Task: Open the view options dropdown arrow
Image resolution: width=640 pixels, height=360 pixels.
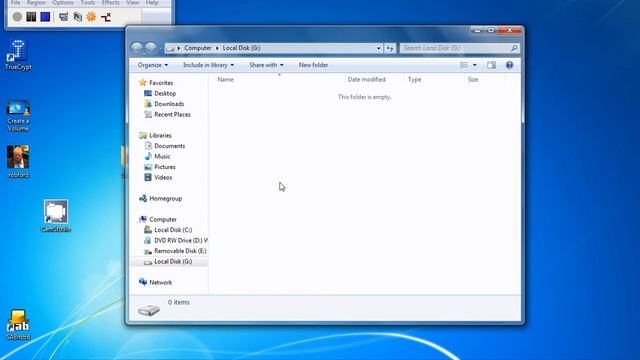Action: (x=474, y=65)
